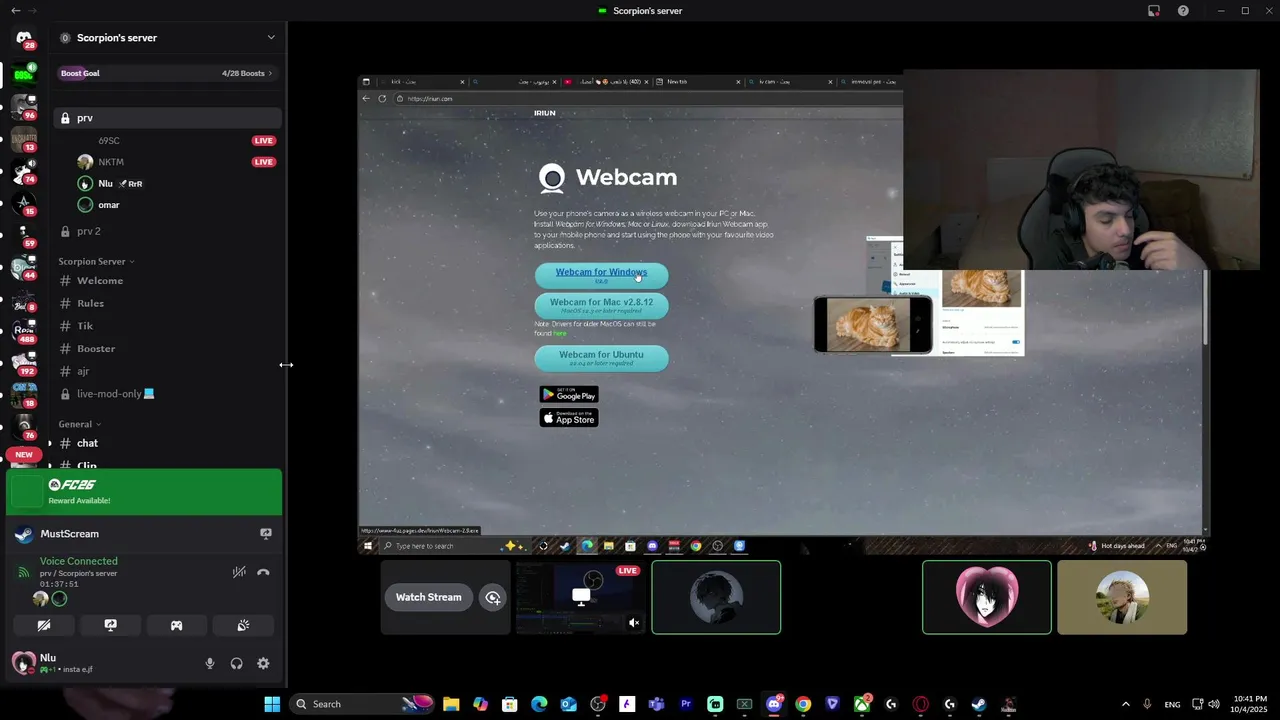This screenshot has width=1280, height=720.
Task: Share your screen button in voice panel
Action: tap(110, 625)
